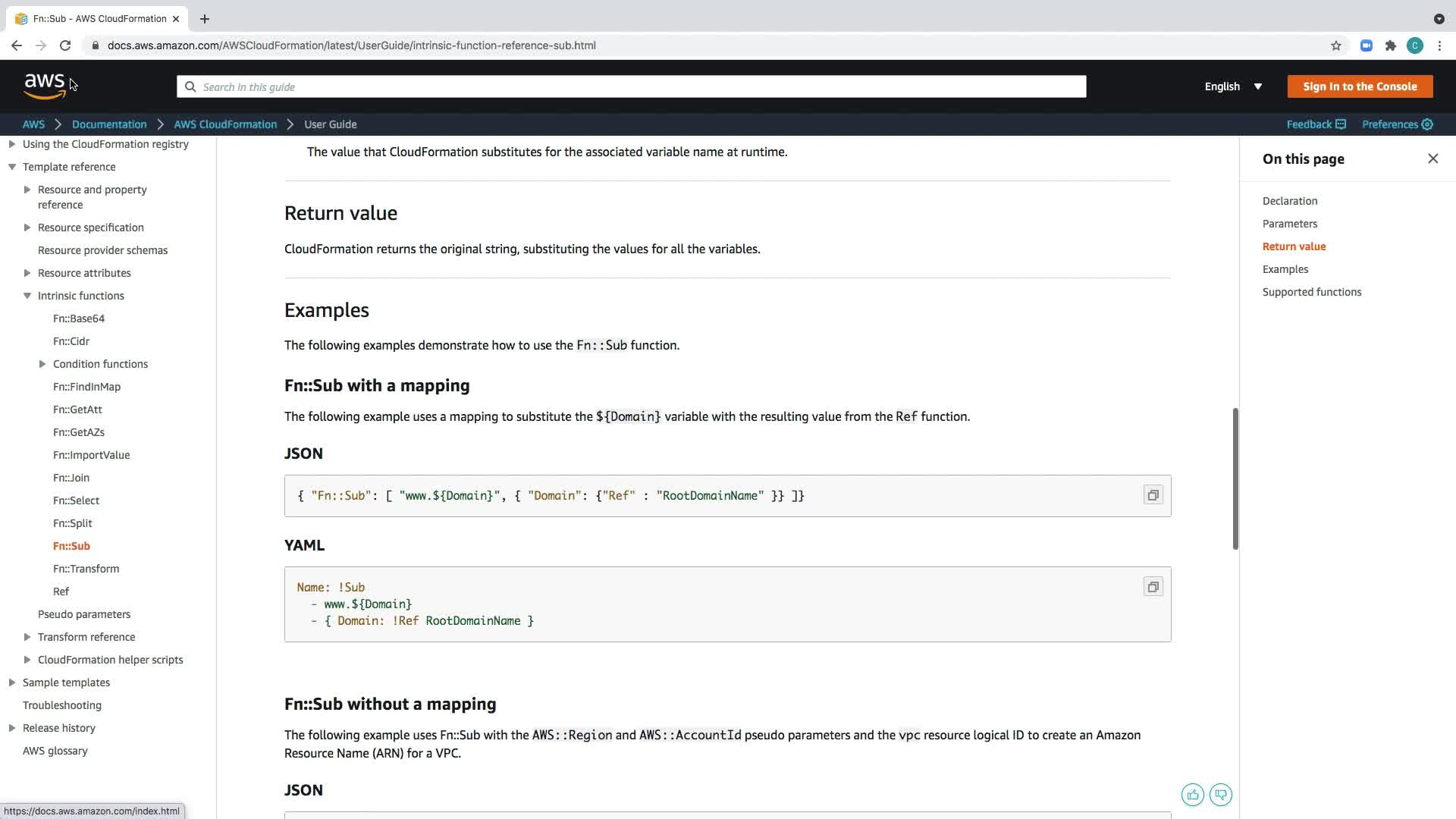Click the thumbs down feedback icon
Image resolution: width=1456 pixels, height=819 pixels.
[1220, 795]
